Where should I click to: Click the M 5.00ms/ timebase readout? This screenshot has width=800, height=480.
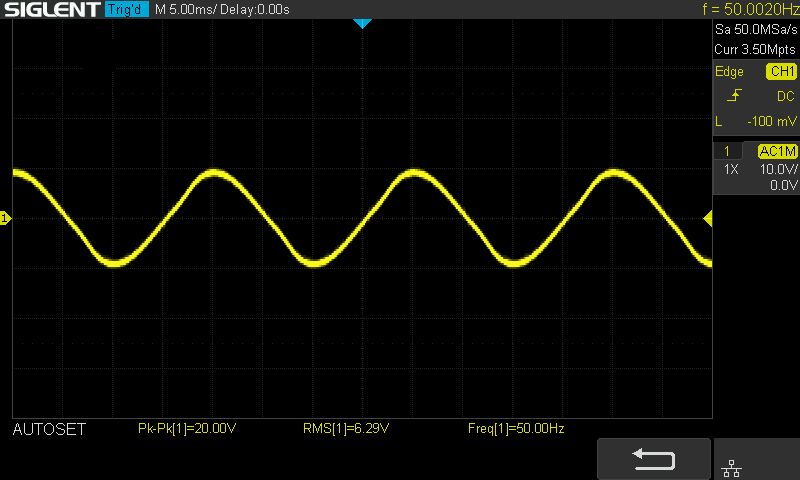click(186, 9)
